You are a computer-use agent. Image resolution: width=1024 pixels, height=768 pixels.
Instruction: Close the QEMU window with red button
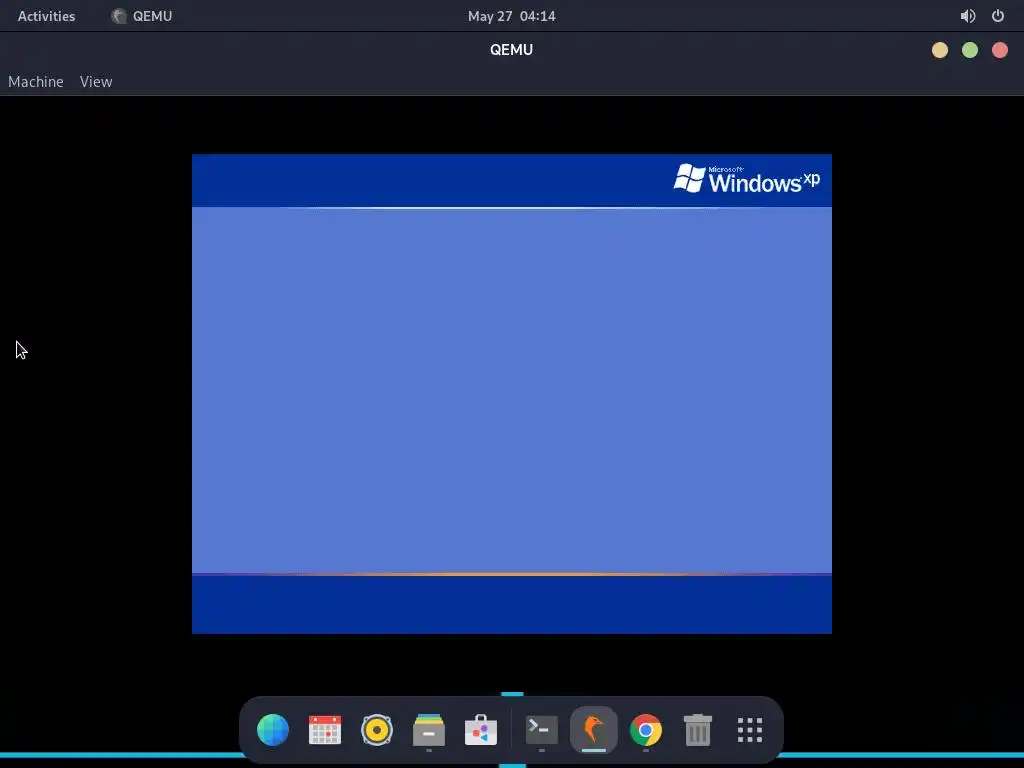[1000, 50]
